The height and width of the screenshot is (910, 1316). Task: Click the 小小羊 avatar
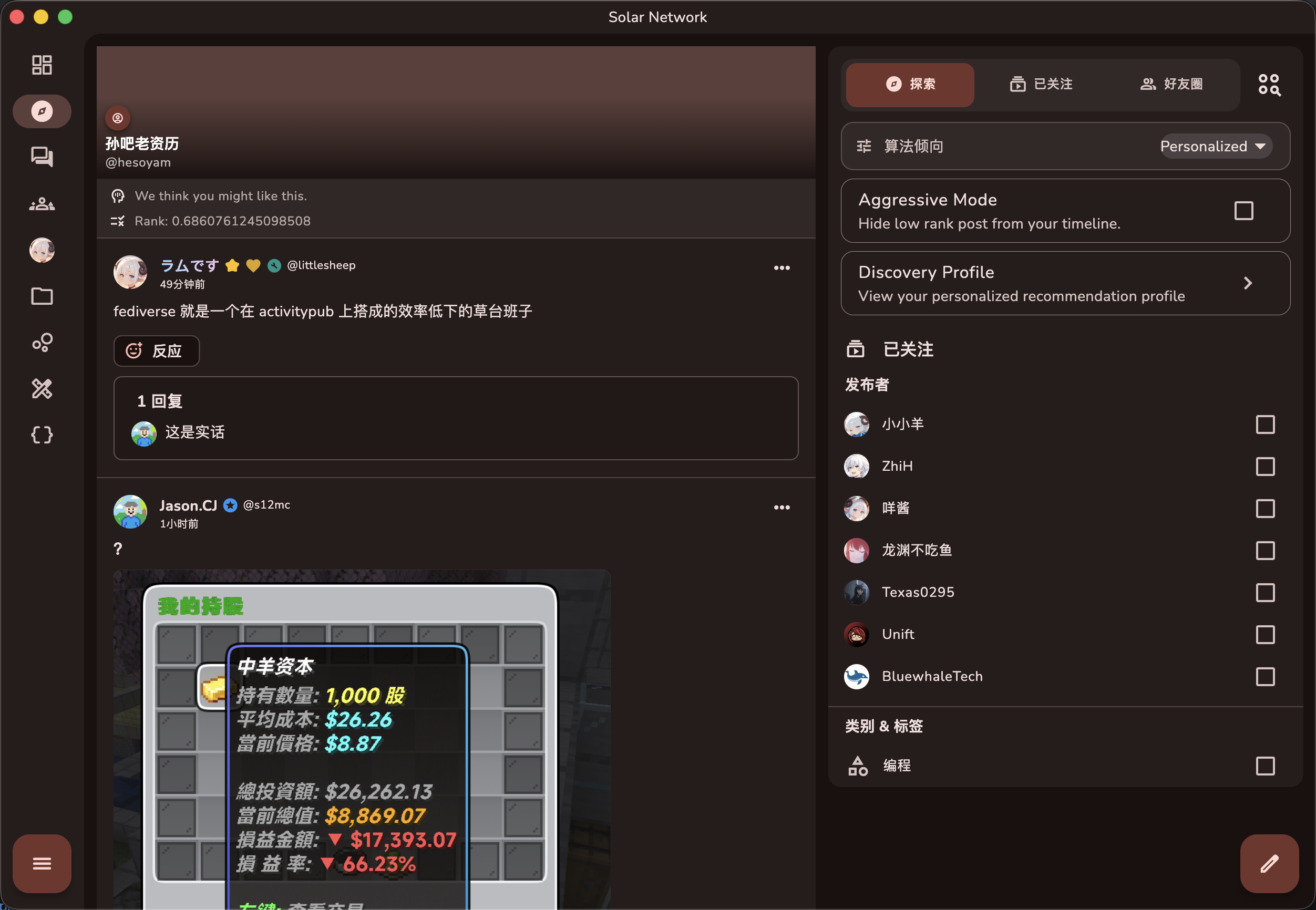click(857, 425)
